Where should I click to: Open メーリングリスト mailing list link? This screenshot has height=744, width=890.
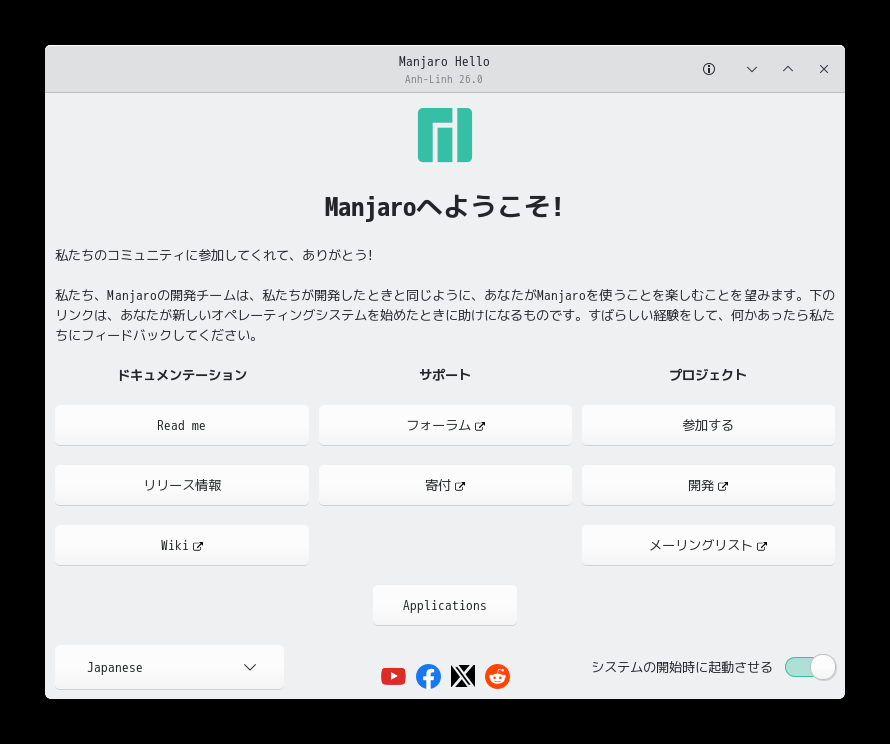point(708,545)
